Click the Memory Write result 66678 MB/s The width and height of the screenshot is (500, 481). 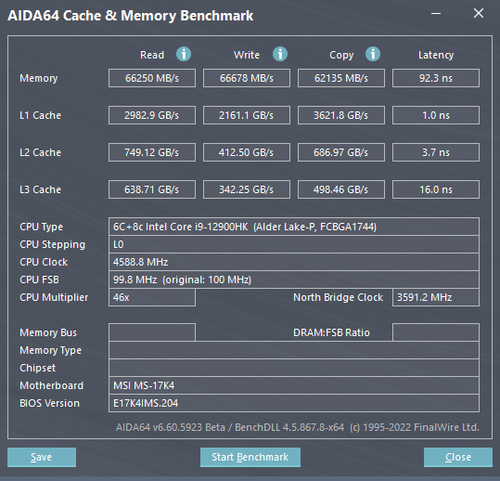pos(247,78)
